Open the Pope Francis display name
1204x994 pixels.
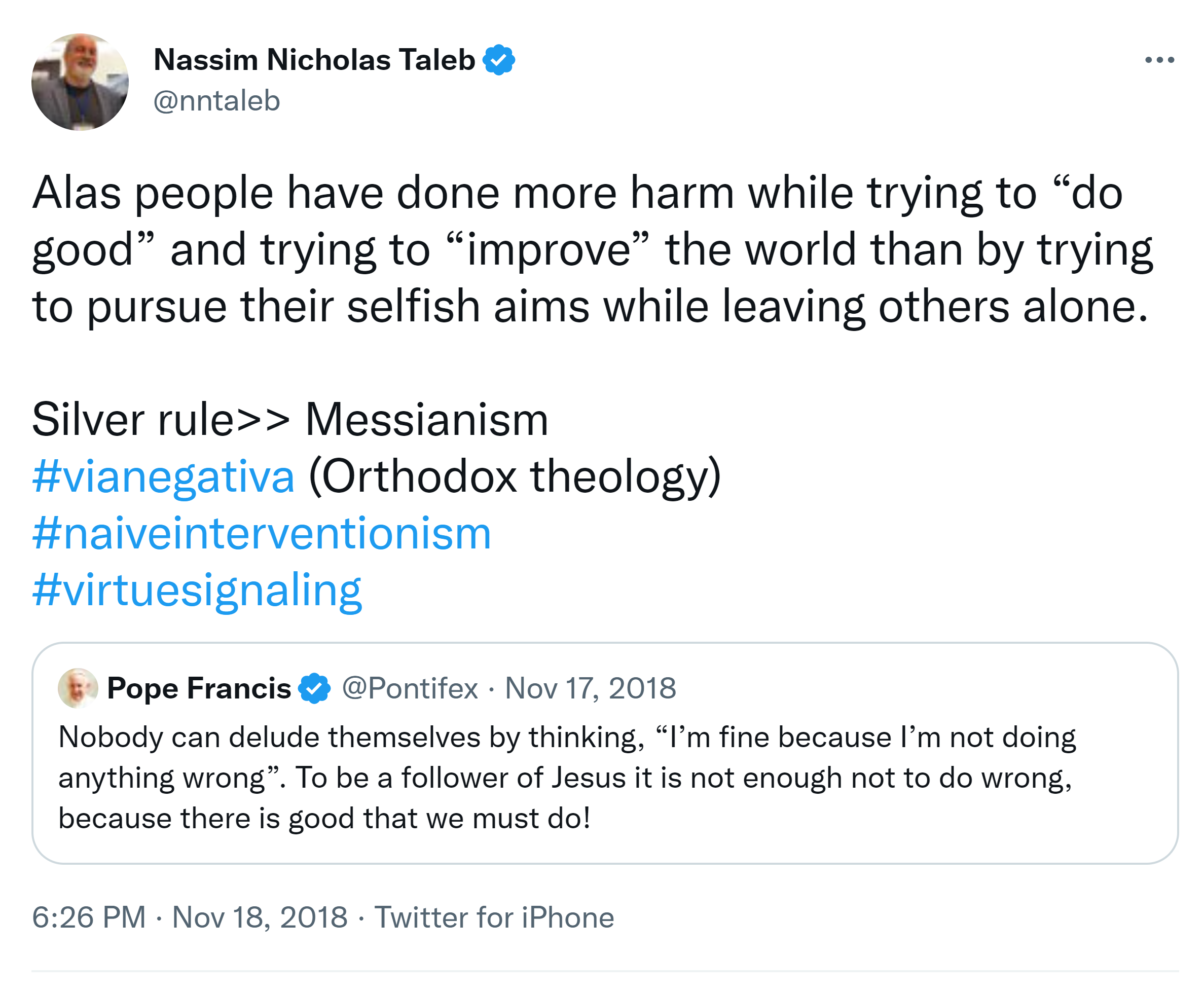[199, 688]
